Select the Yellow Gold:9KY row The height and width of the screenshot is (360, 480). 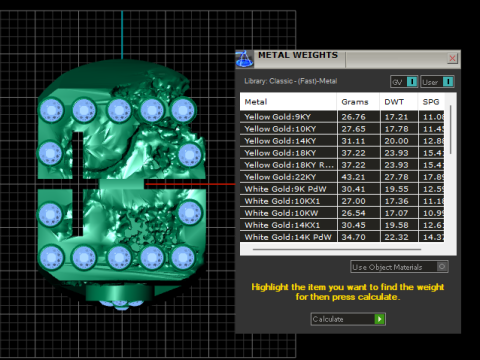(x=342, y=117)
